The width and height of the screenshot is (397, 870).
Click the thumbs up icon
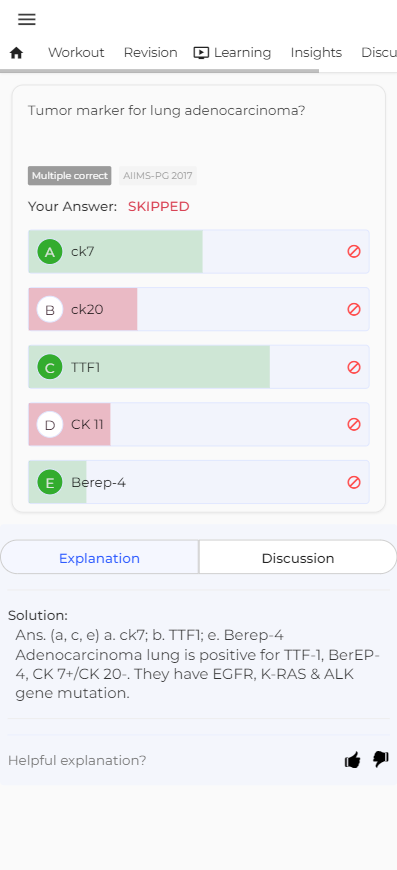tap(353, 760)
